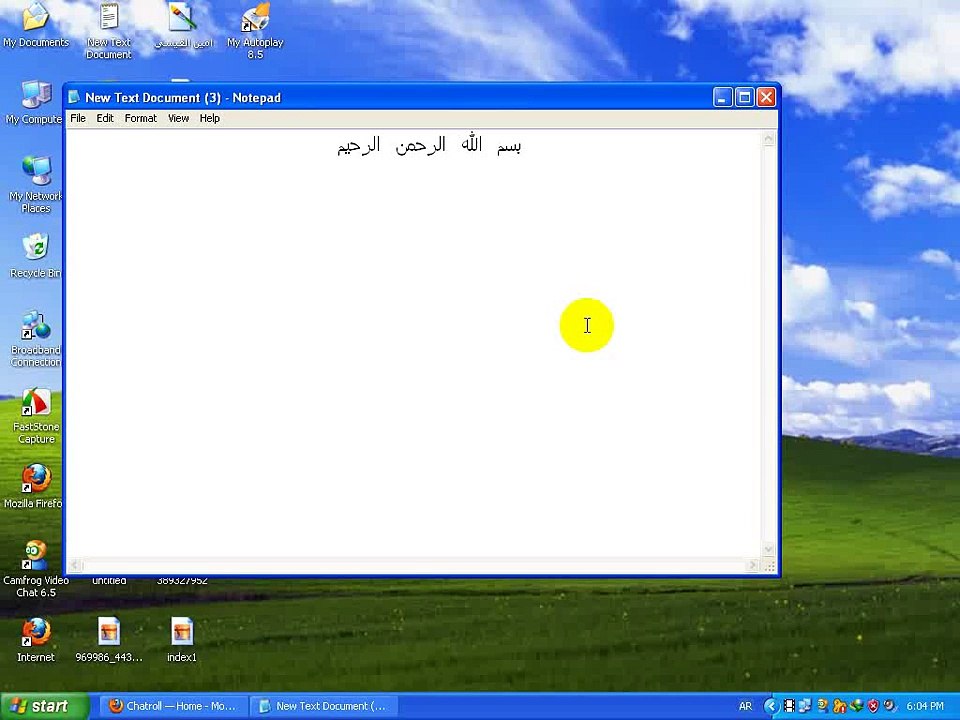
Task: Select the Arabic-named desktop file icon
Action: point(182,24)
